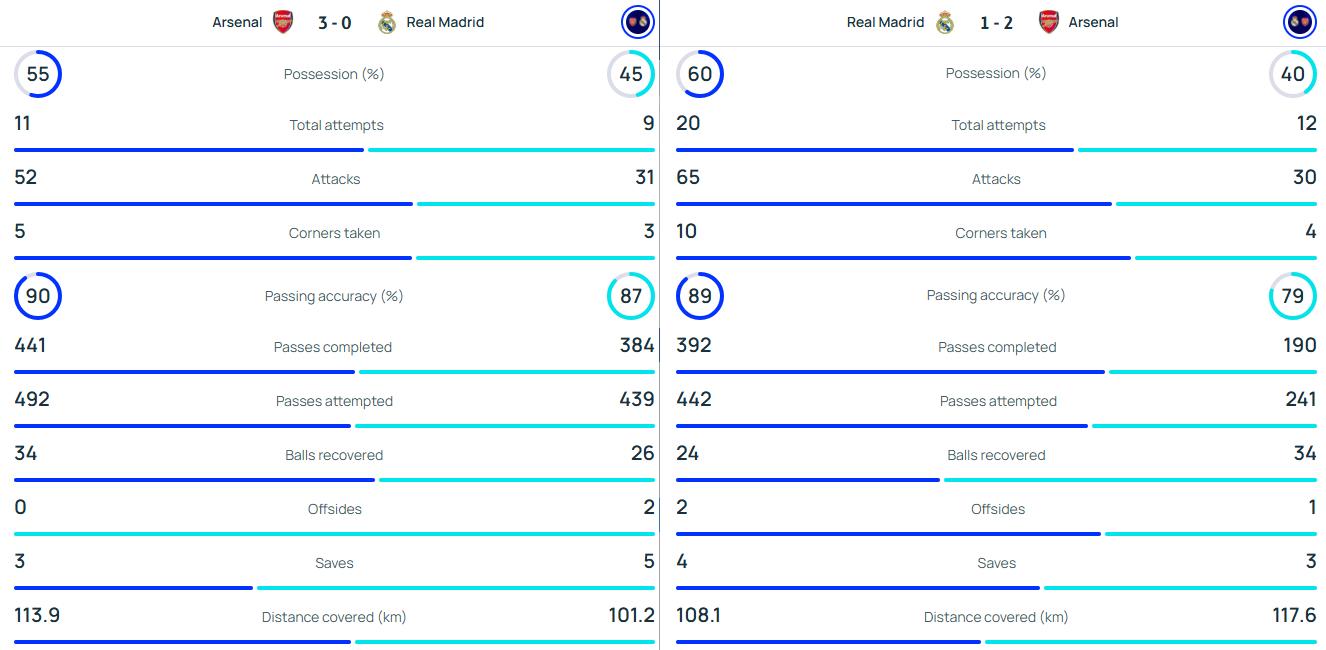This screenshot has width=1326, height=650.
Task: Select the passing accuracy ring showing 90
Action: point(38,296)
